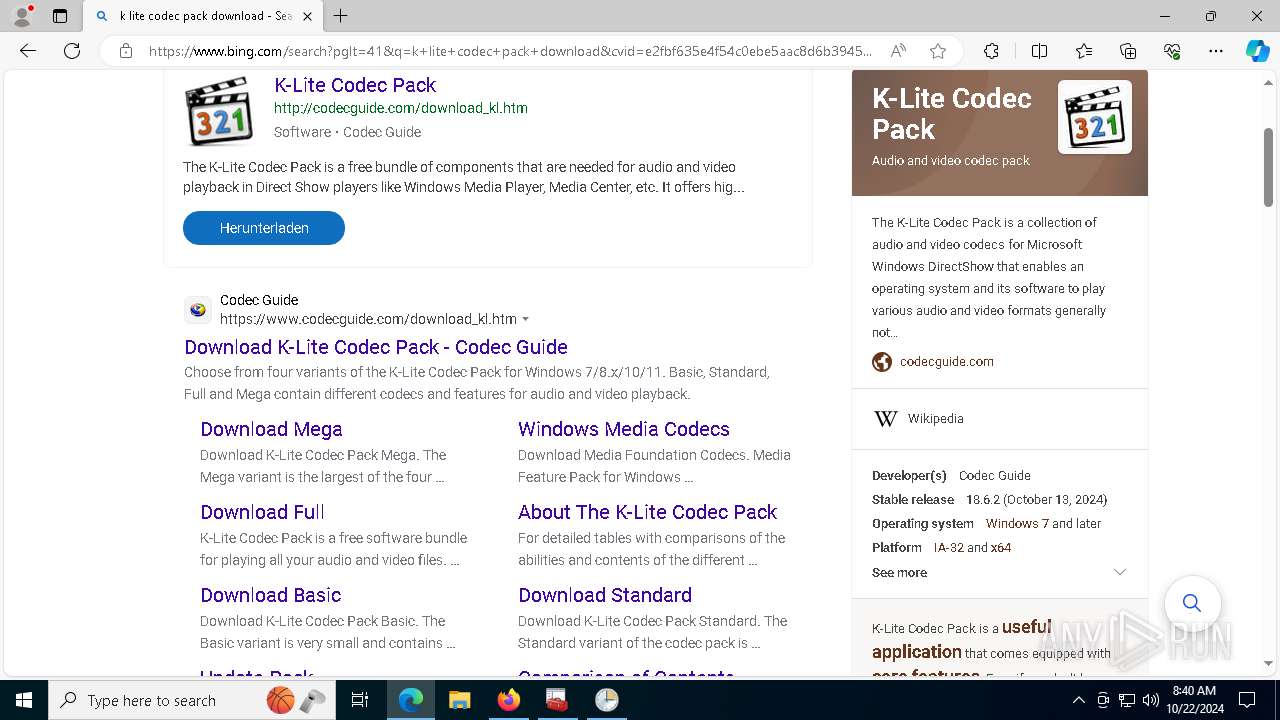The height and width of the screenshot is (720, 1280).
Task: Click the K-Lite 321 logo in top result
Action: tap(219, 111)
